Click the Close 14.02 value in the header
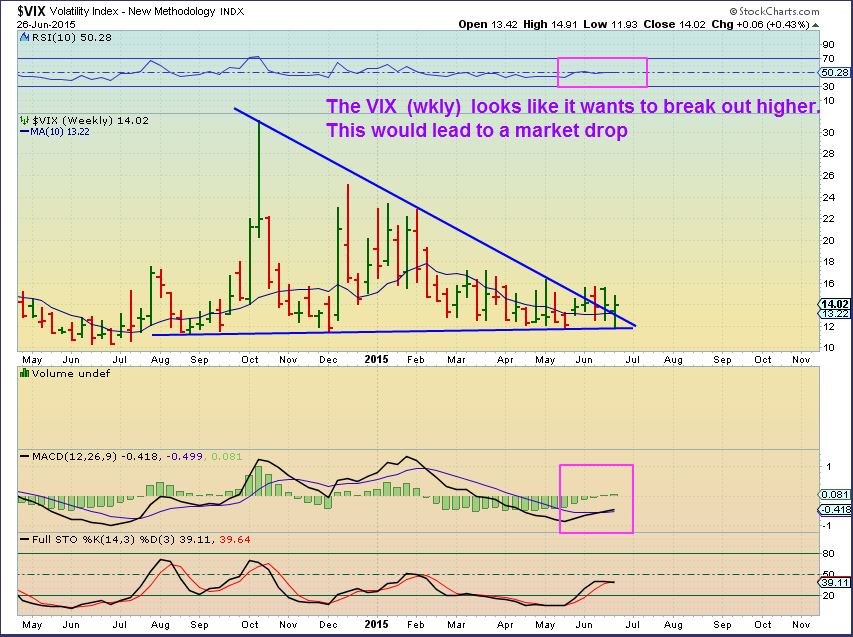This screenshot has height=637, width=853. [675, 24]
